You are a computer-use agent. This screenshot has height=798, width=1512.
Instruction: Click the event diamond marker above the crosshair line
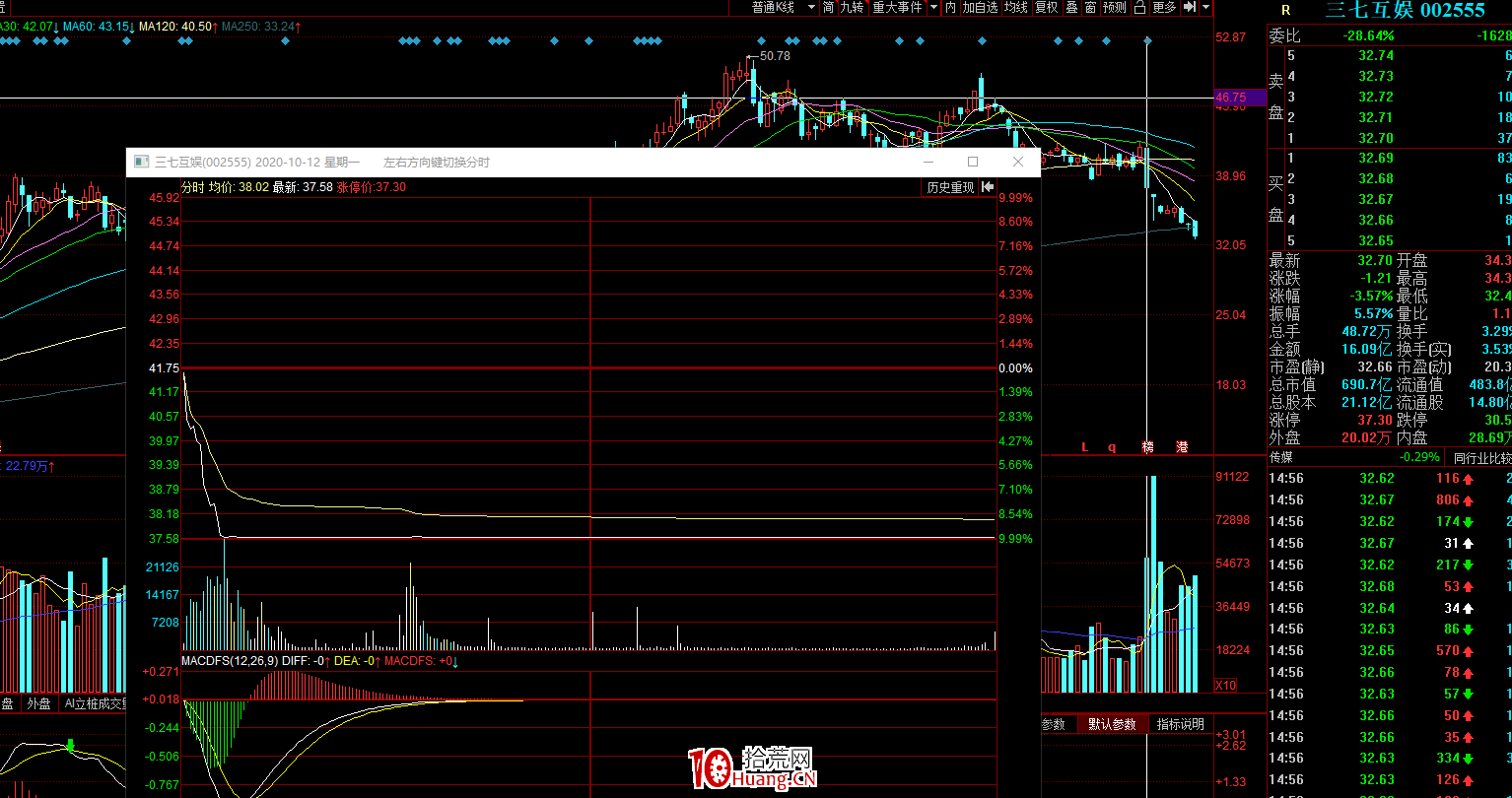[x=1147, y=40]
